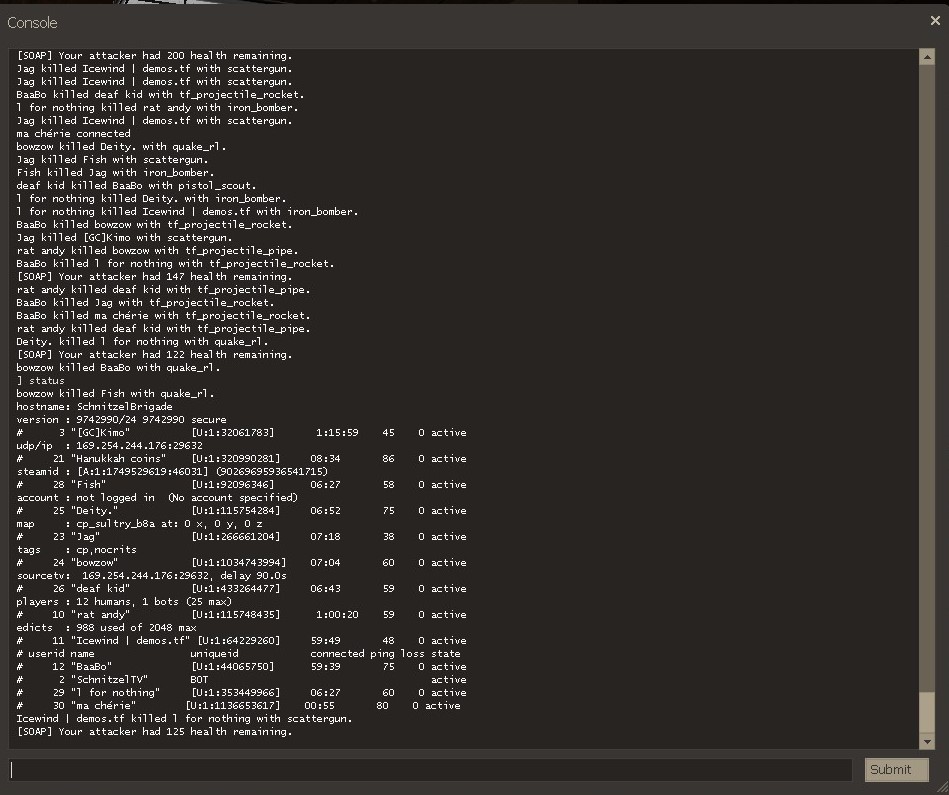Click the Console title text
This screenshot has height=795, width=949.
click(x=32, y=22)
